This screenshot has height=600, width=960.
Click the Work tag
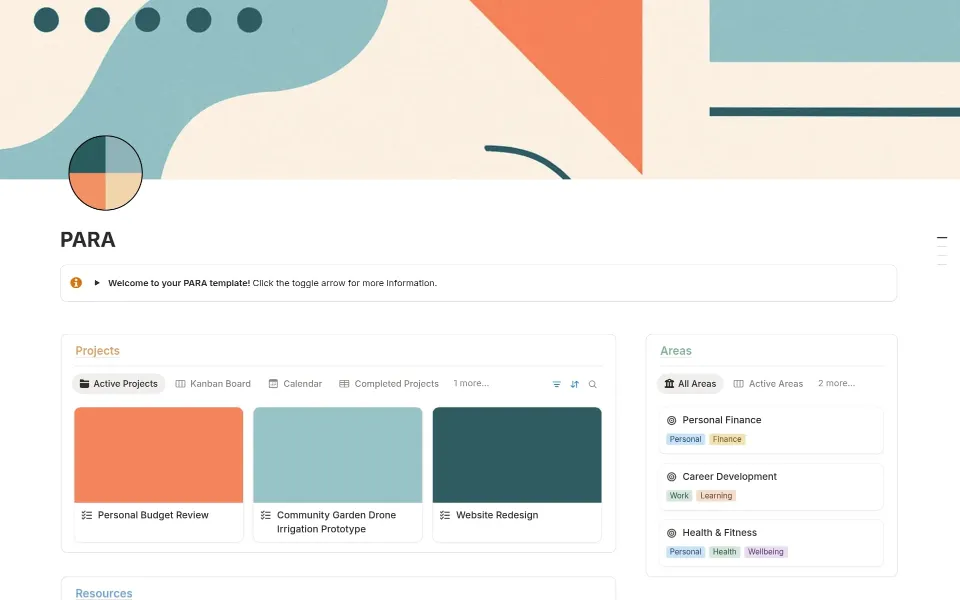tap(679, 496)
